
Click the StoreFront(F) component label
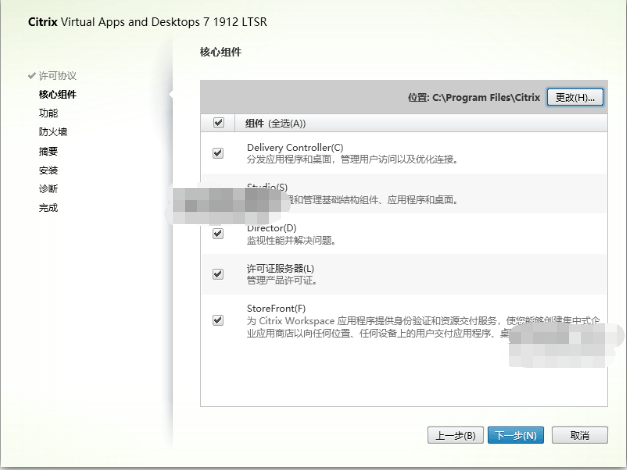[276, 309]
